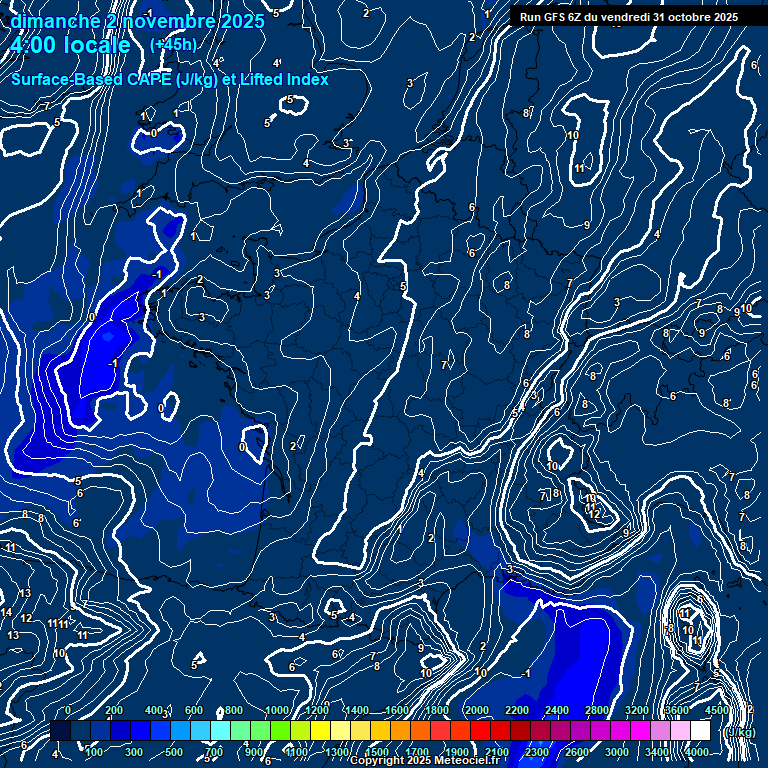Select 'Surface-Based CAPE (J/kg) et Lifted Index' subtitle
The height and width of the screenshot is (768, 768).
170,79
